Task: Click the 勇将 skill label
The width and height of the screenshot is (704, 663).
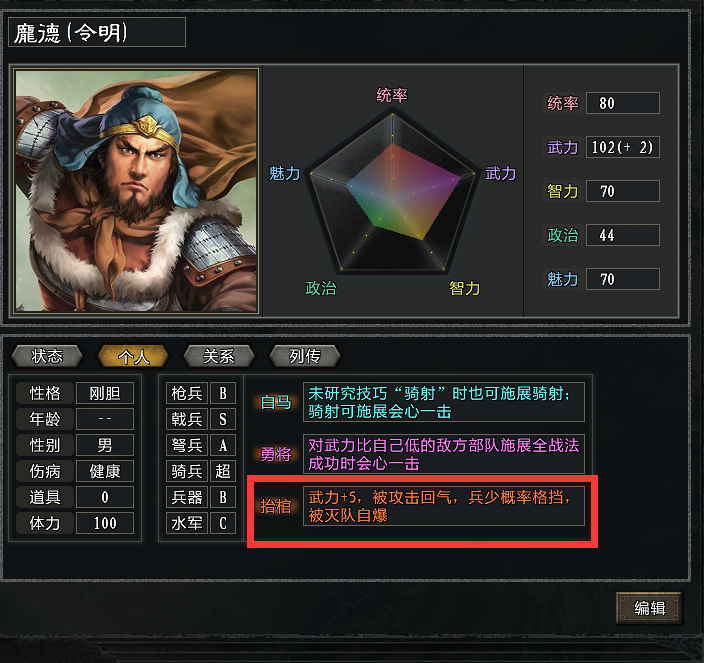Action: (x=276, y=454)
